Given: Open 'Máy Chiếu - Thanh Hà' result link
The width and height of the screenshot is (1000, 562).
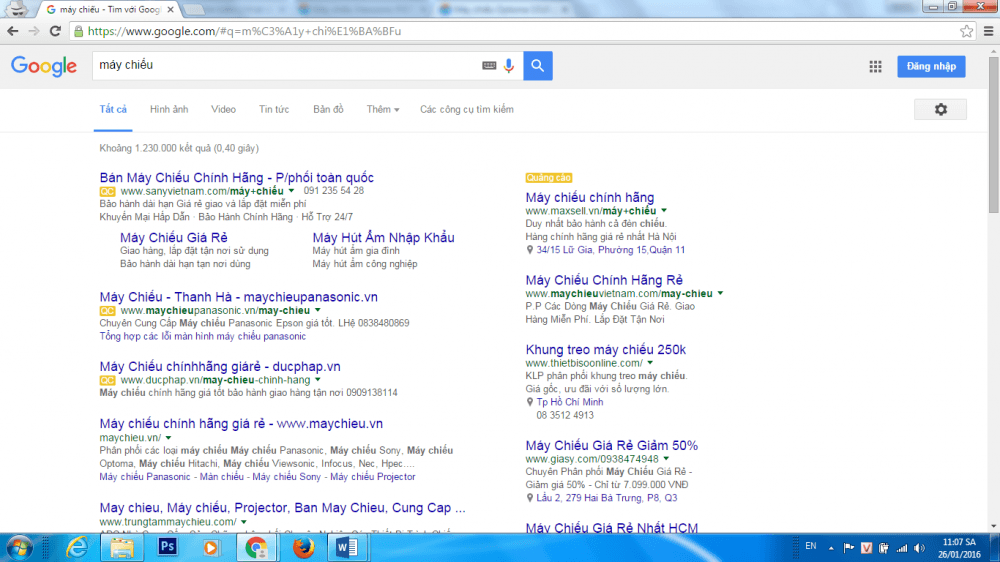Looking at the screenshot, I should [239, 297].
